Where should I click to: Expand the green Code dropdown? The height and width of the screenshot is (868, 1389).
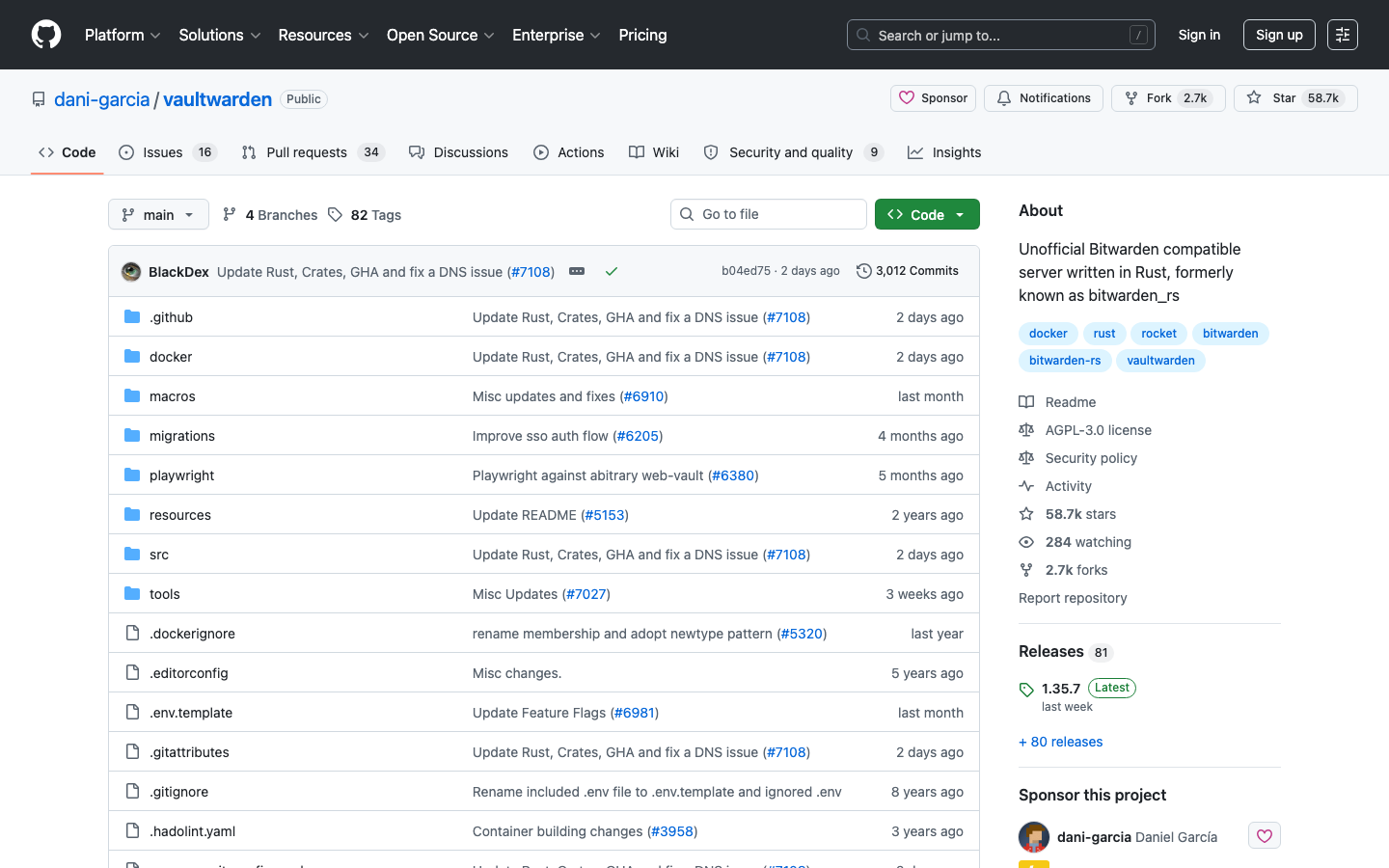[926, 215]
